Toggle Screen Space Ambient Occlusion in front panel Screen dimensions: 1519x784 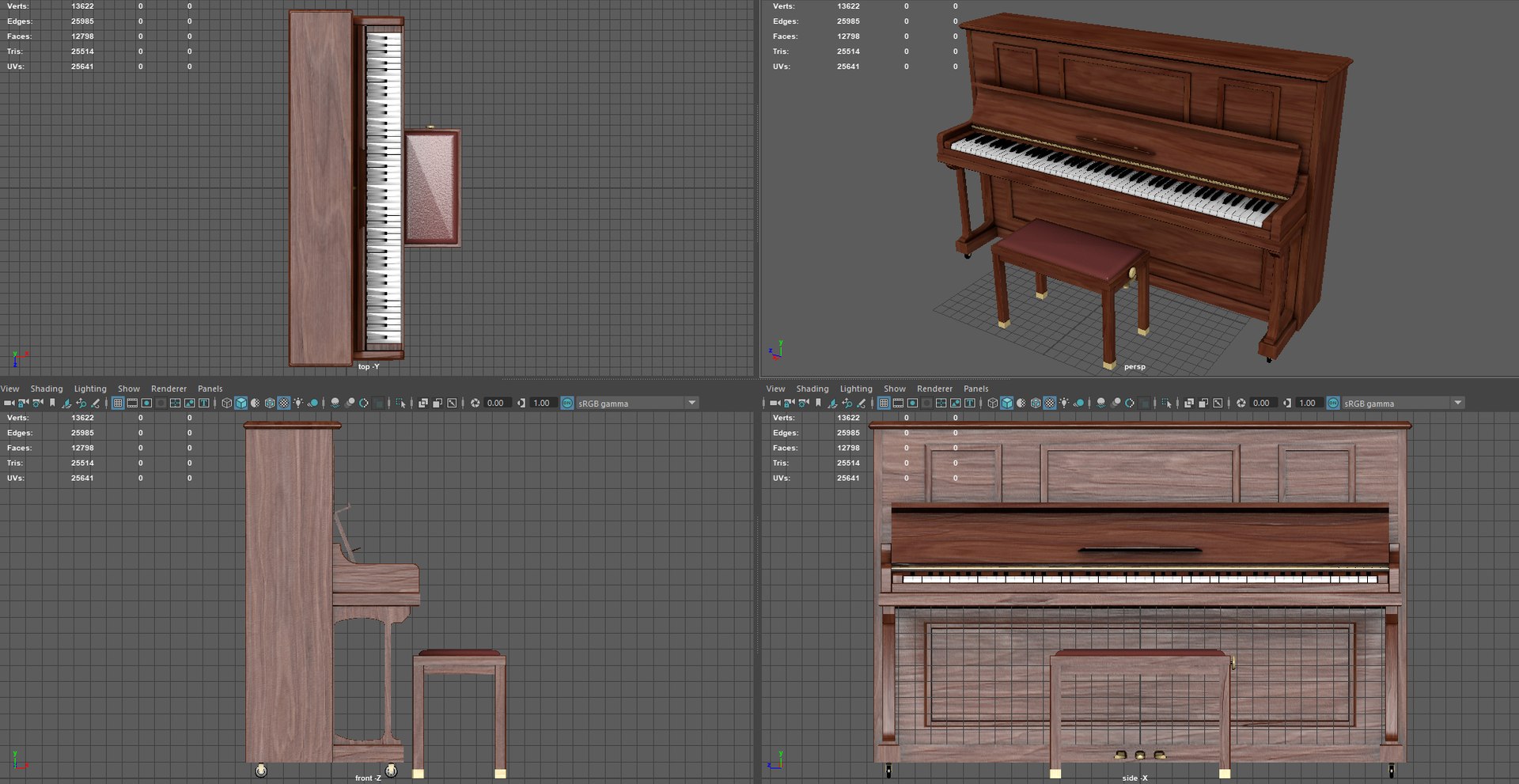[x=335, y=403]
